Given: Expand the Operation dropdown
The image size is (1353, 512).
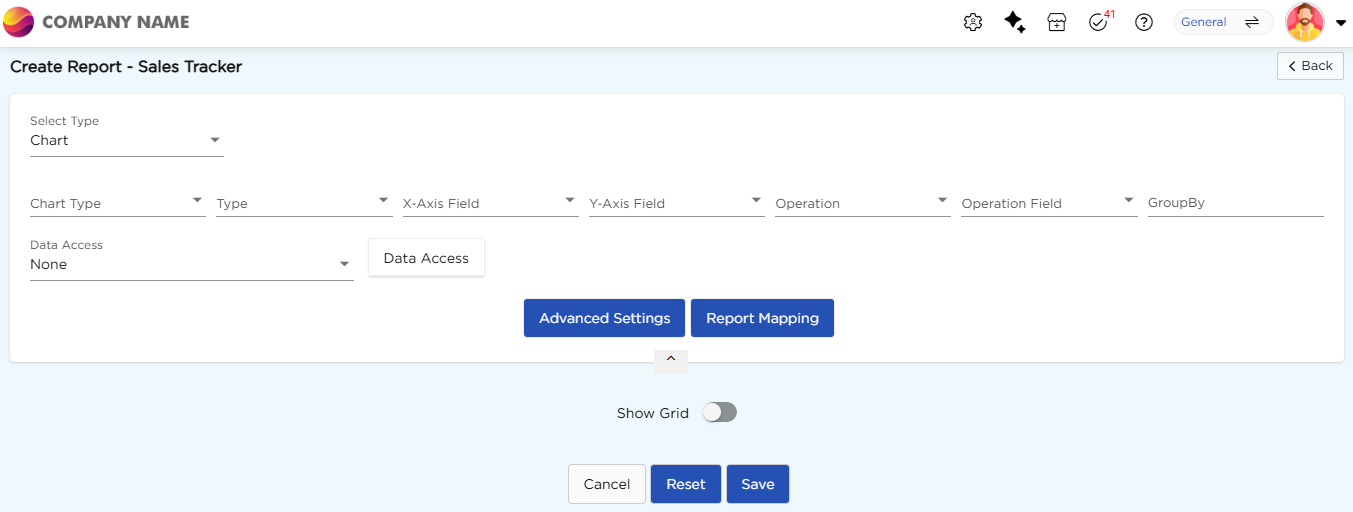Looking at the screenshot, I should (861, 203).
